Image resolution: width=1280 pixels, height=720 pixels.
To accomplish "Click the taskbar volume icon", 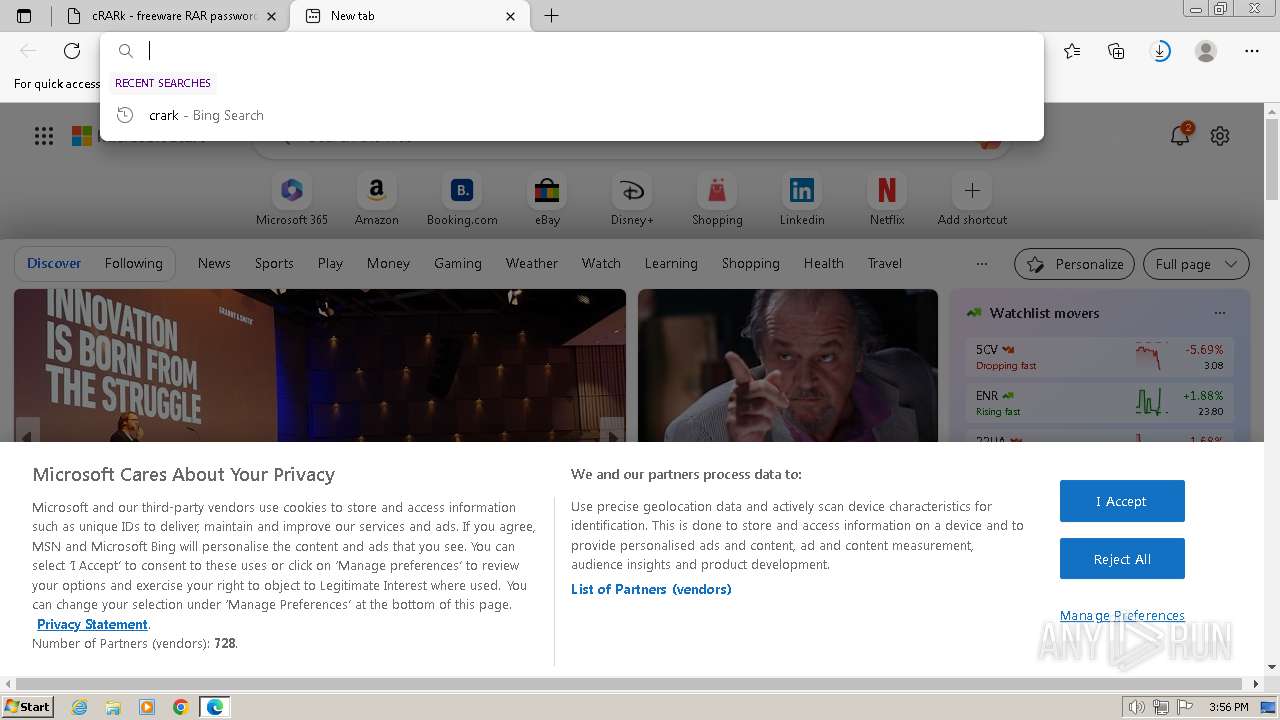I will pyautogui.click(x=1137, y=707).
